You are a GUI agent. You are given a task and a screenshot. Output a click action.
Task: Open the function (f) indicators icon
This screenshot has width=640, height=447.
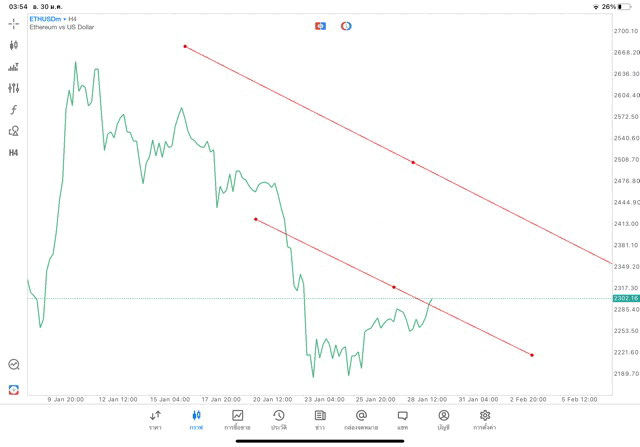(14, 109)
